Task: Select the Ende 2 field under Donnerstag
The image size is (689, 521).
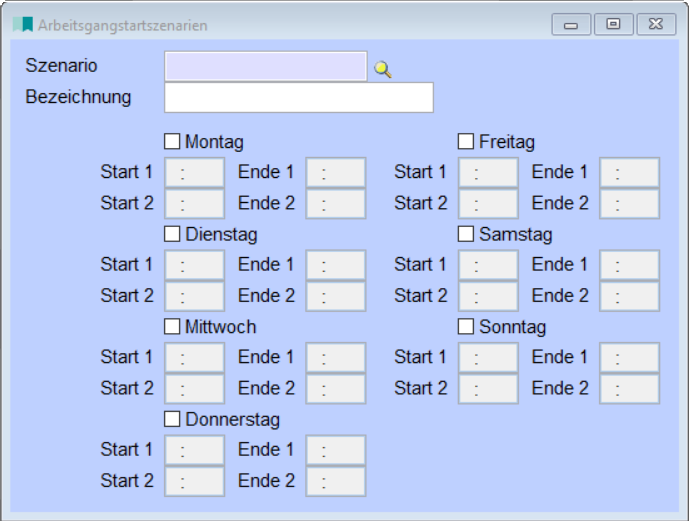Action: 335,481
